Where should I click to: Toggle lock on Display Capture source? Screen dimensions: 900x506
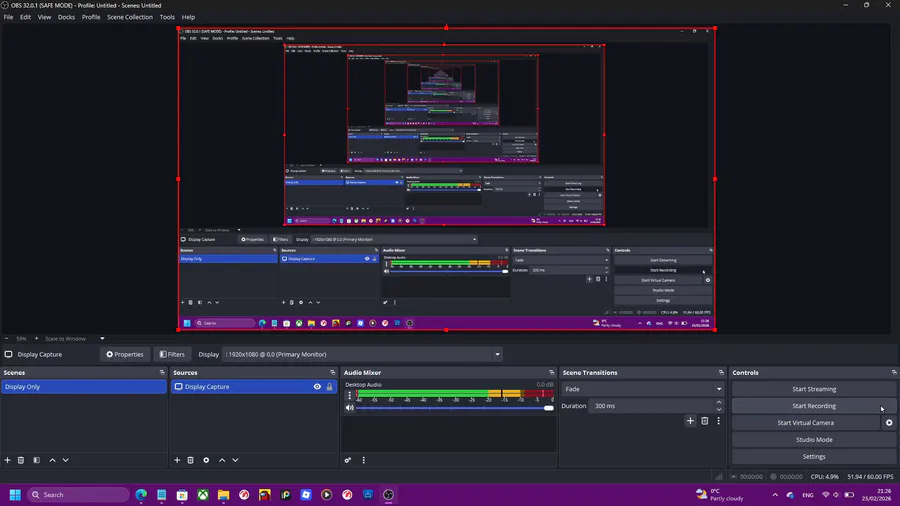(x=329, y=387)
